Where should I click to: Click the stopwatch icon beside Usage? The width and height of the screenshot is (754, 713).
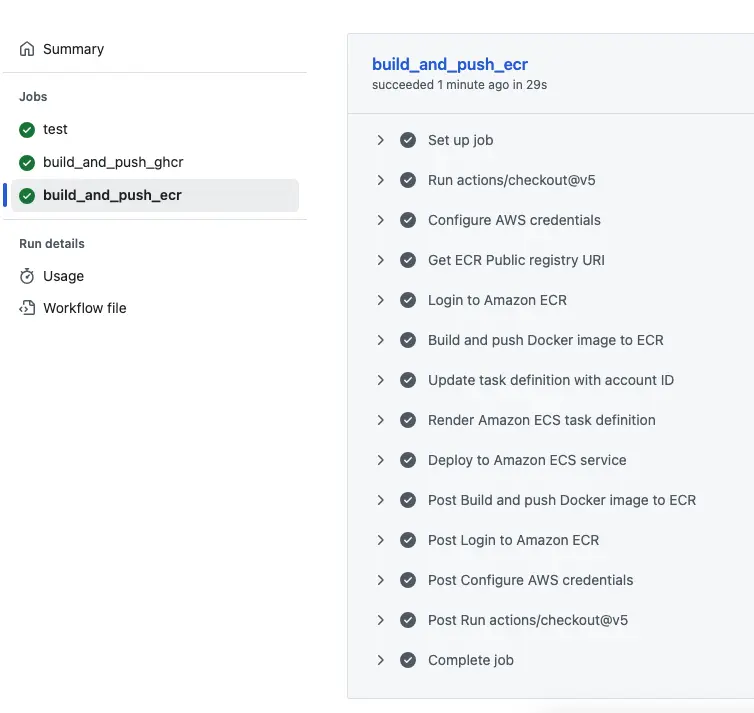coord(27,276)
